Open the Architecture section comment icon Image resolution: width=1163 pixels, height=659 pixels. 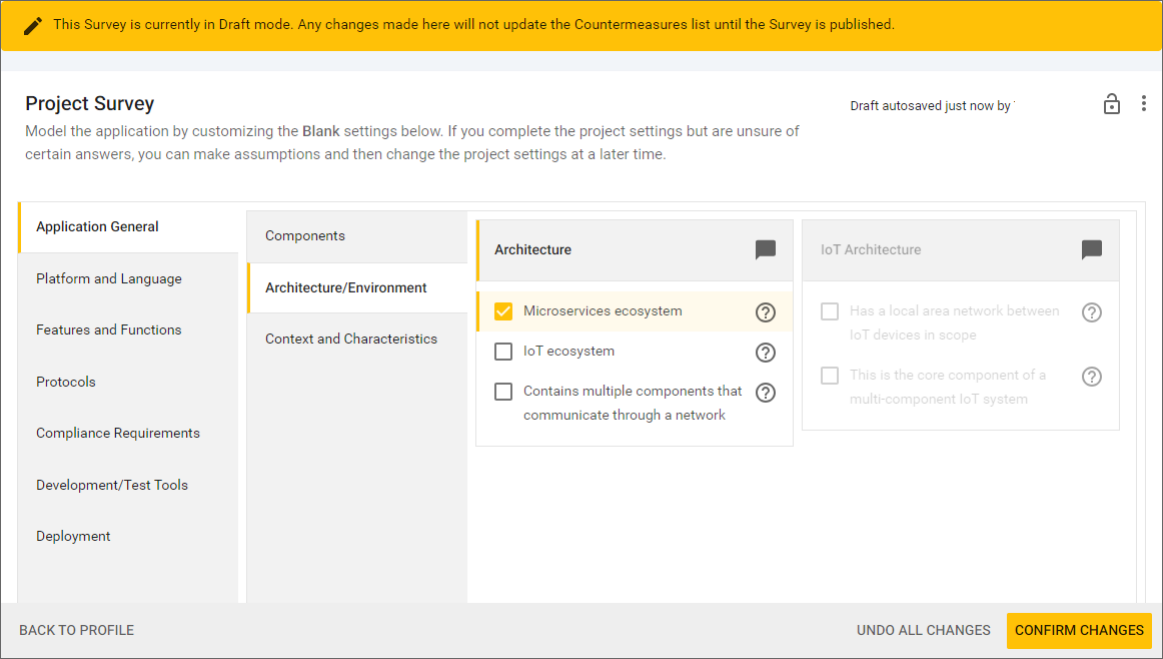pos(765,250)
